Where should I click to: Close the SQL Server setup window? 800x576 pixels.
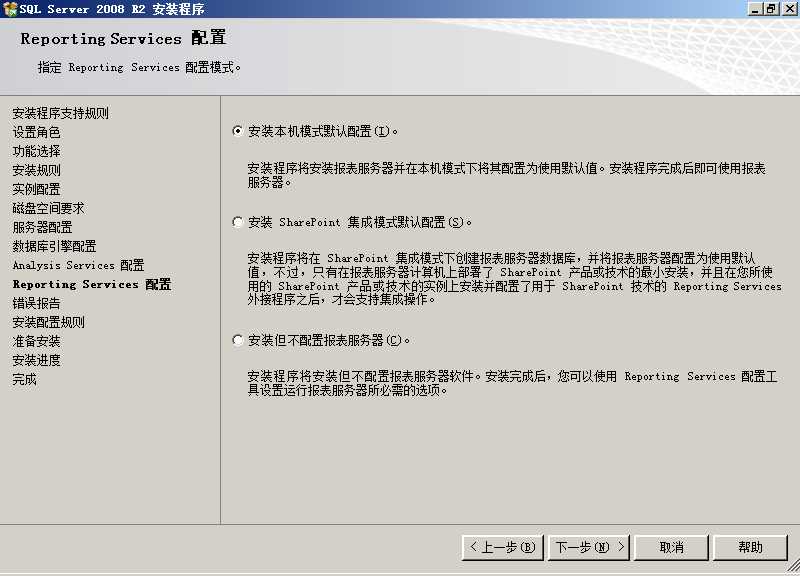(789, 9)
